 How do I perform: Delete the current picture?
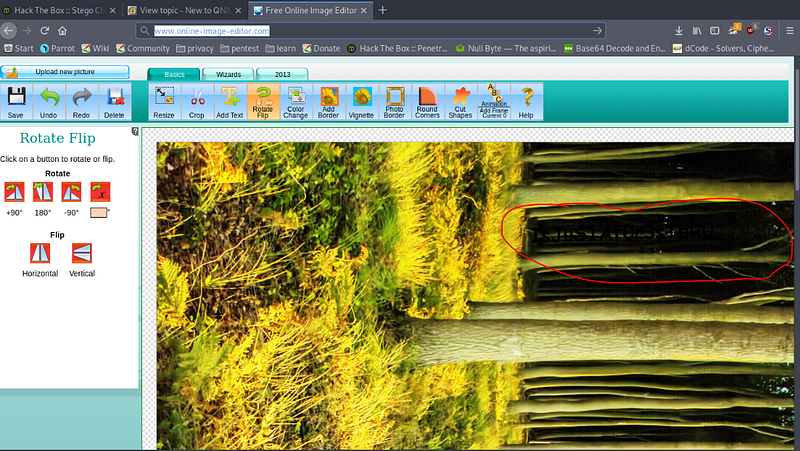114,102
